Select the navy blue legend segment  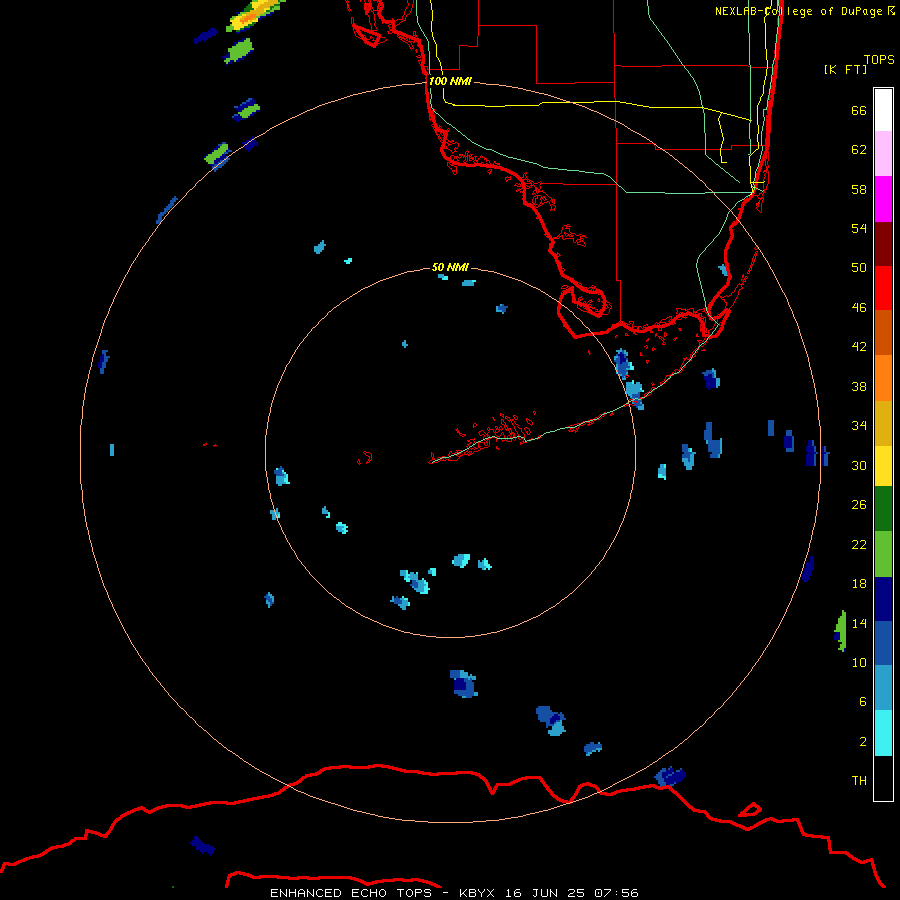tap(883, 599)
